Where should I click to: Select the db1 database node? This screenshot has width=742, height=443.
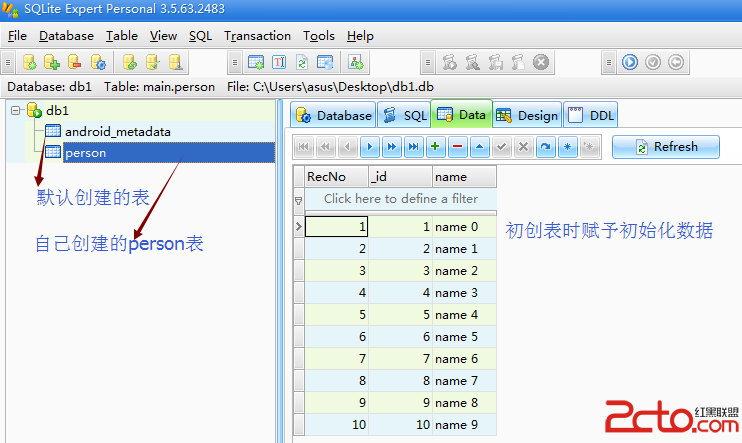pyautogui.click(x=57, y=110)
